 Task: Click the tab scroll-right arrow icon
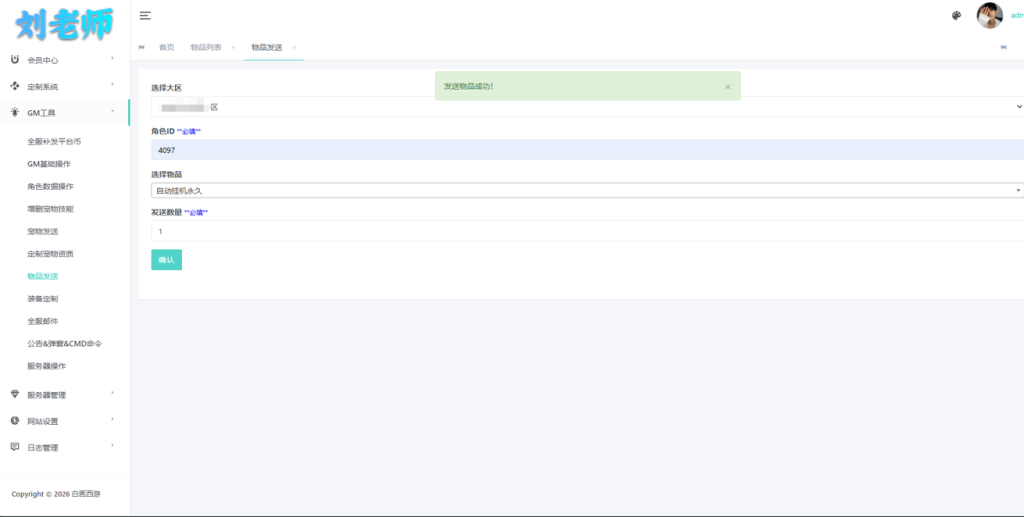[x=1004, y=47]
